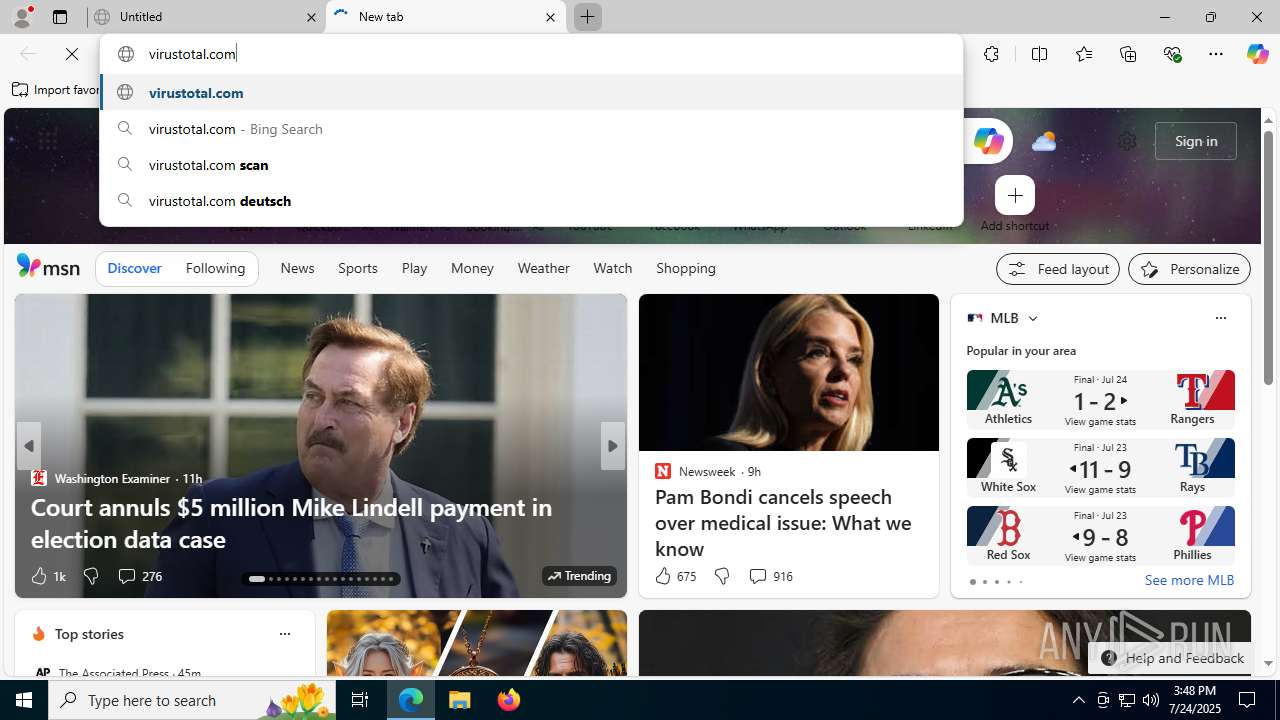
Task: Open page settings gear icon
Action: 1127,141
